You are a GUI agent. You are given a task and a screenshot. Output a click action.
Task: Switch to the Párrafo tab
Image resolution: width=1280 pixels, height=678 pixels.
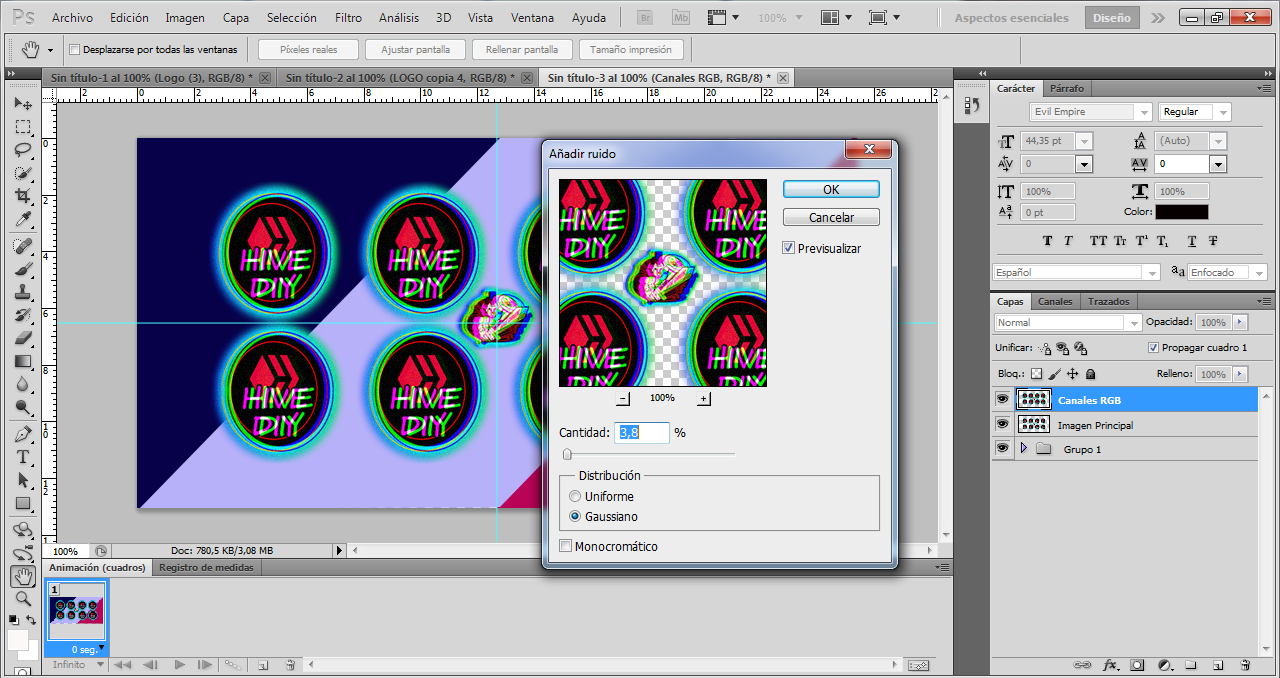pos(1066,88)
